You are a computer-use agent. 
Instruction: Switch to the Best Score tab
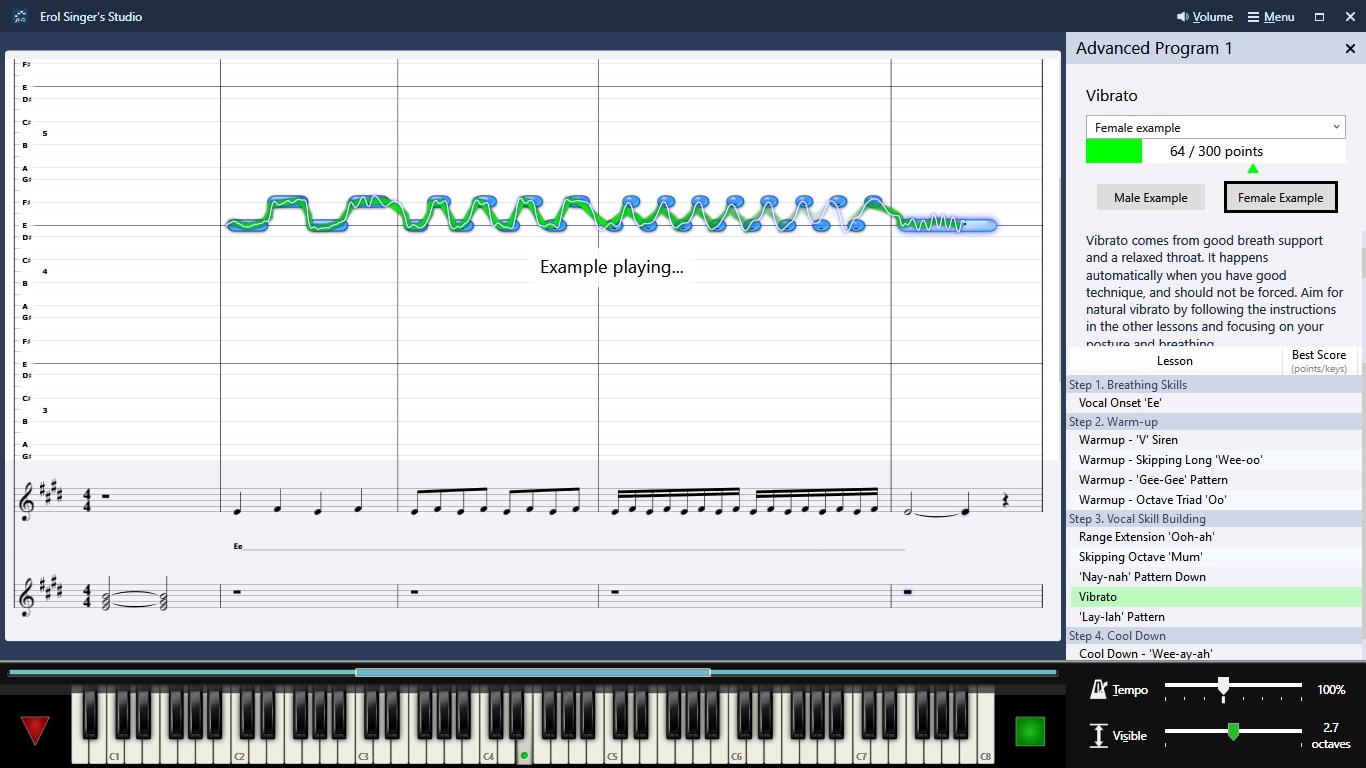pos(1319,359)
